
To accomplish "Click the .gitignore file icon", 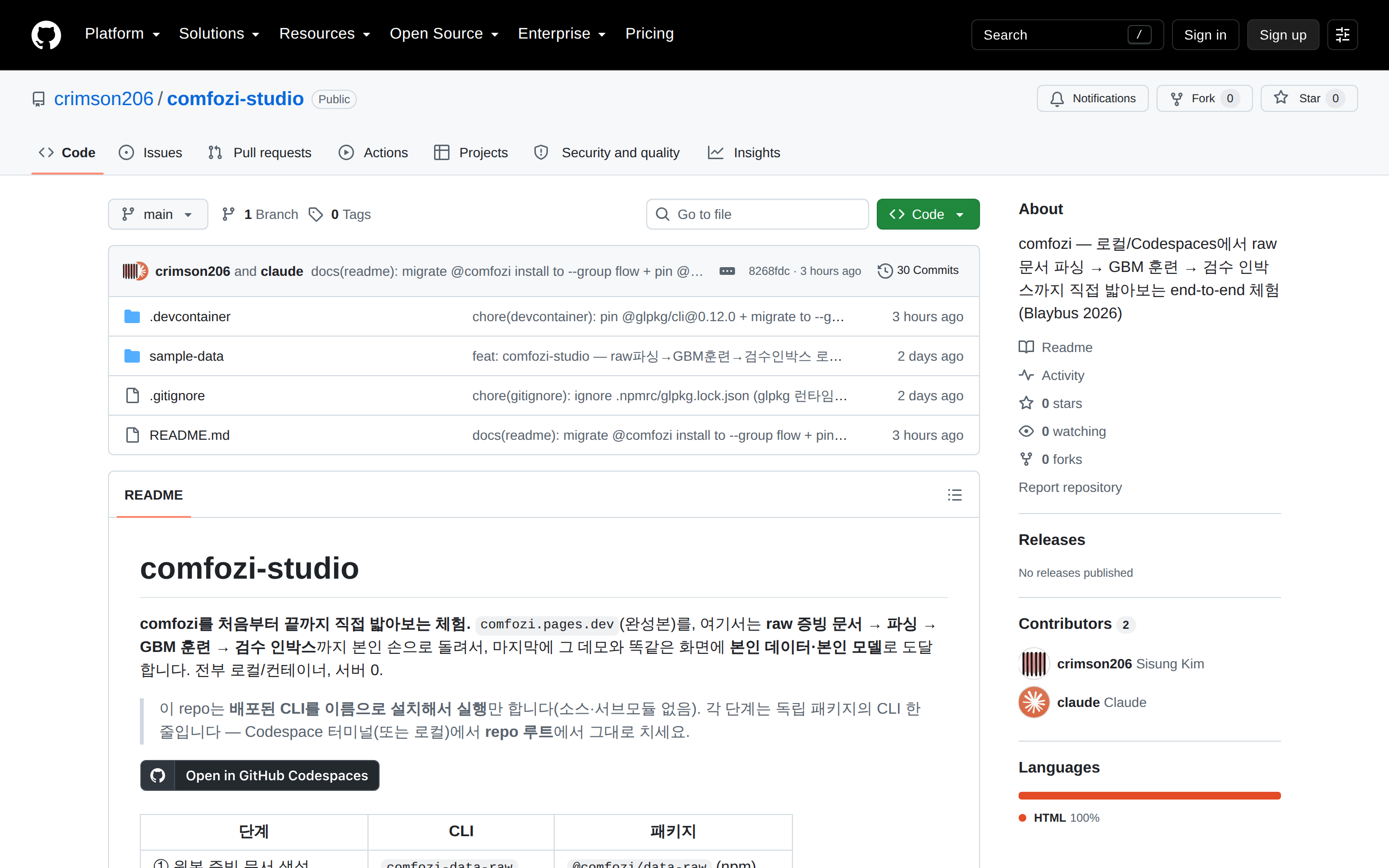I will click(x=133, y=395).
